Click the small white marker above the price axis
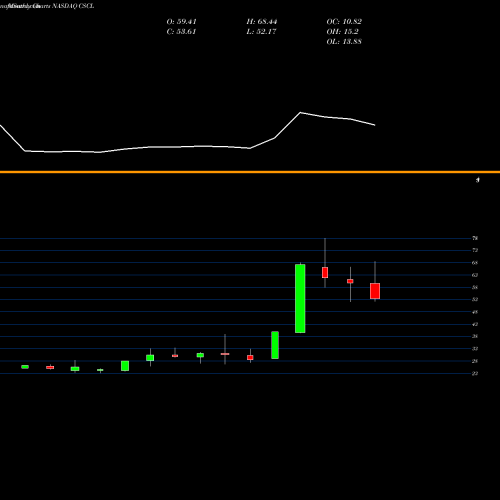 tap(478, 180)
